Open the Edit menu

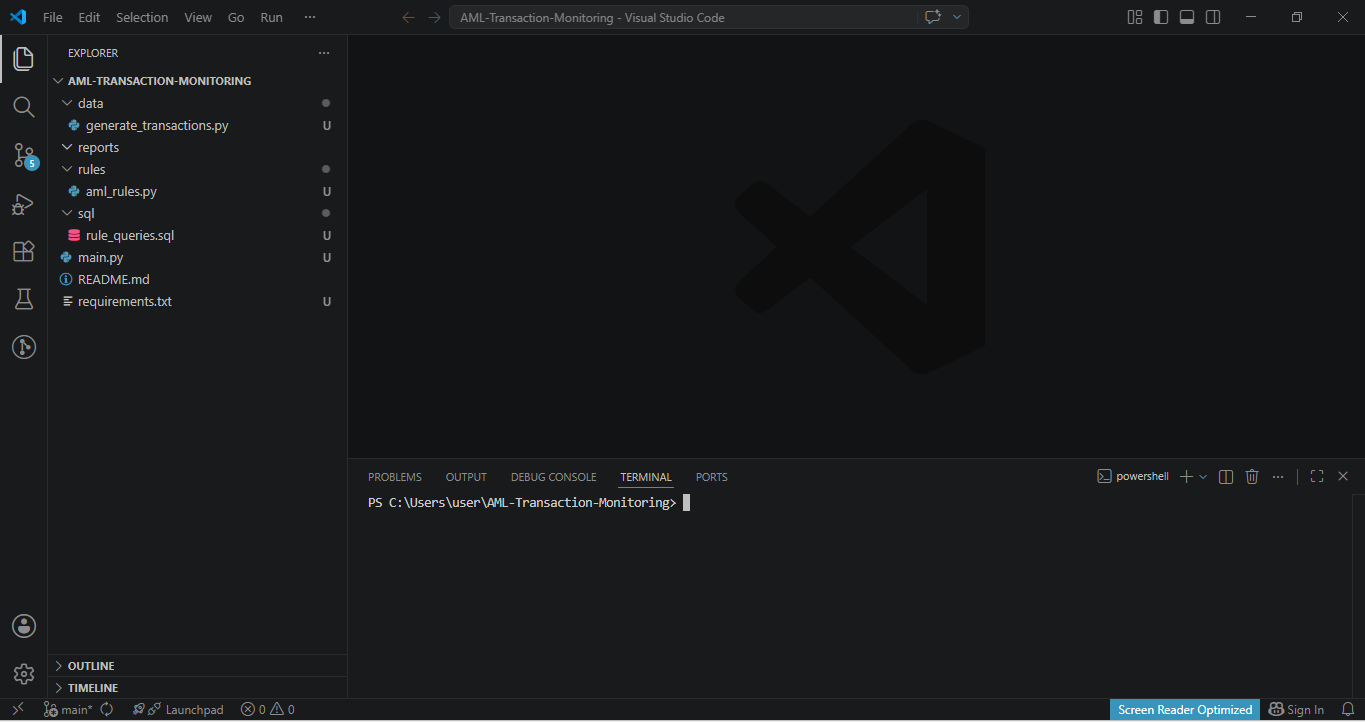[89, 17]
